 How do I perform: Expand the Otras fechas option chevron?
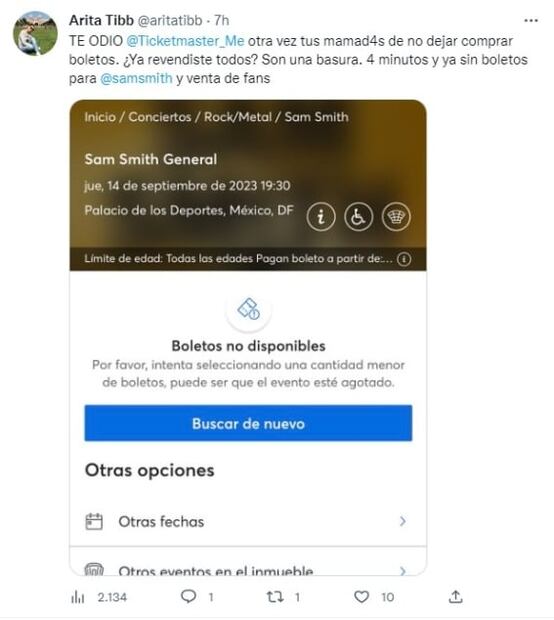pyautogui.click(x=403, y=521)
